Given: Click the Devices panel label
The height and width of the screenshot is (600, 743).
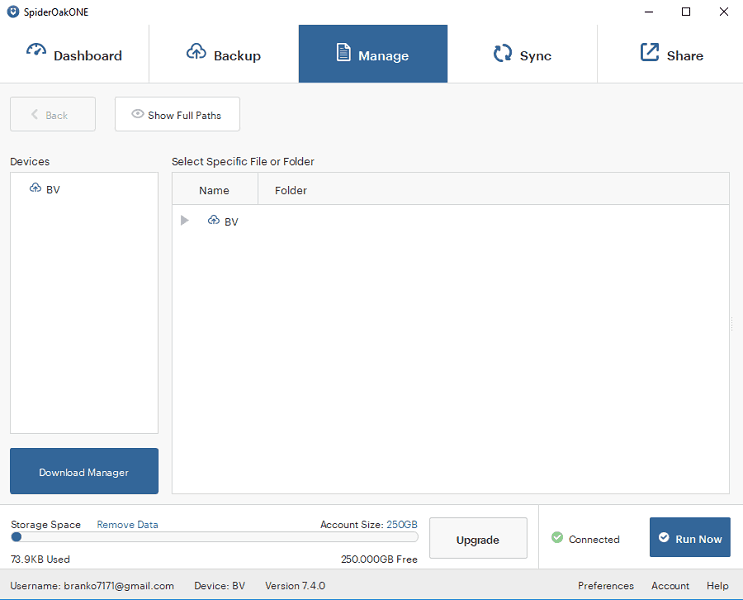Looking at the screenshot, I should (30, 161).
